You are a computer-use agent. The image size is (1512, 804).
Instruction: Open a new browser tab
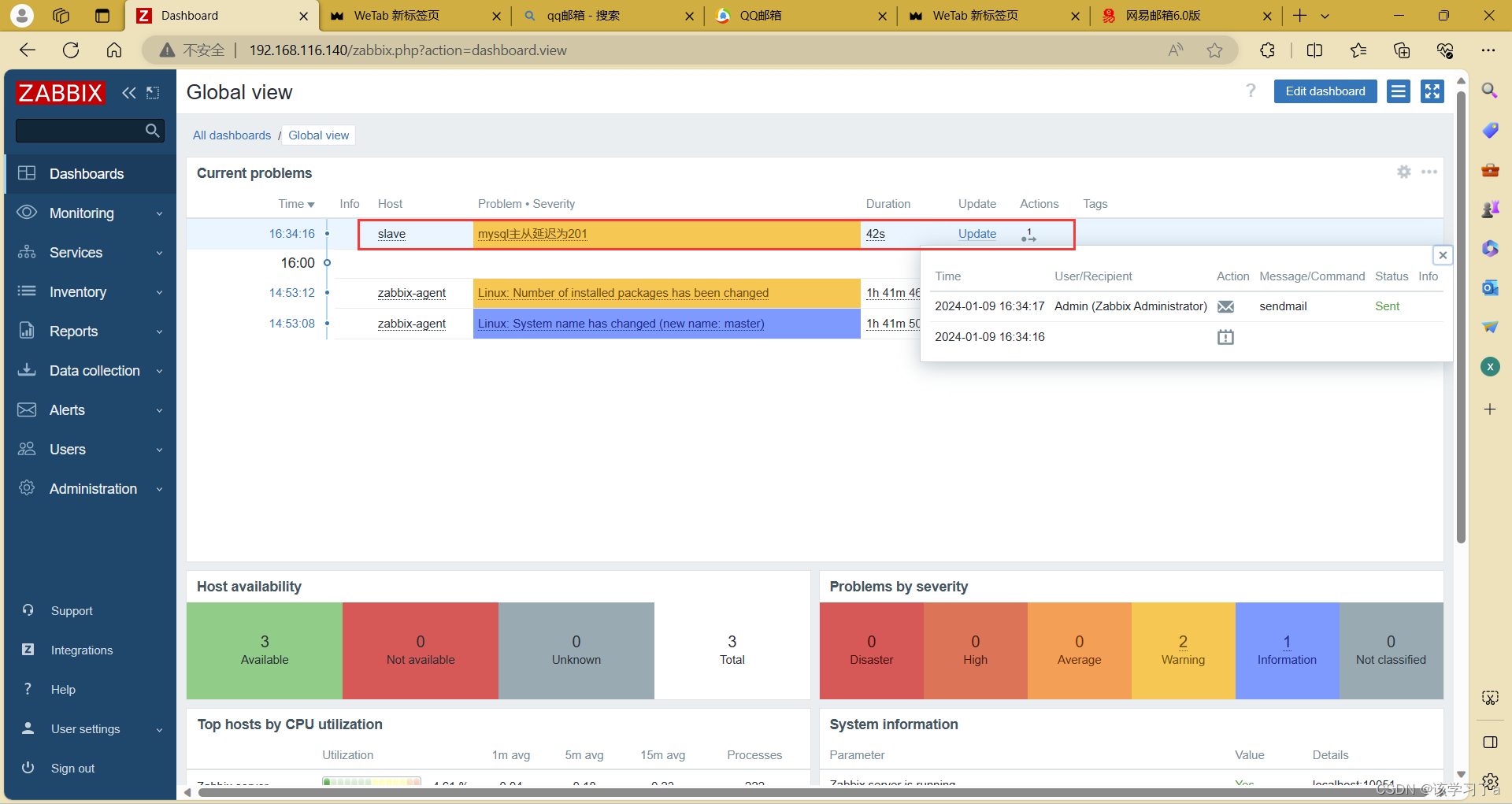pos(1300,16)
